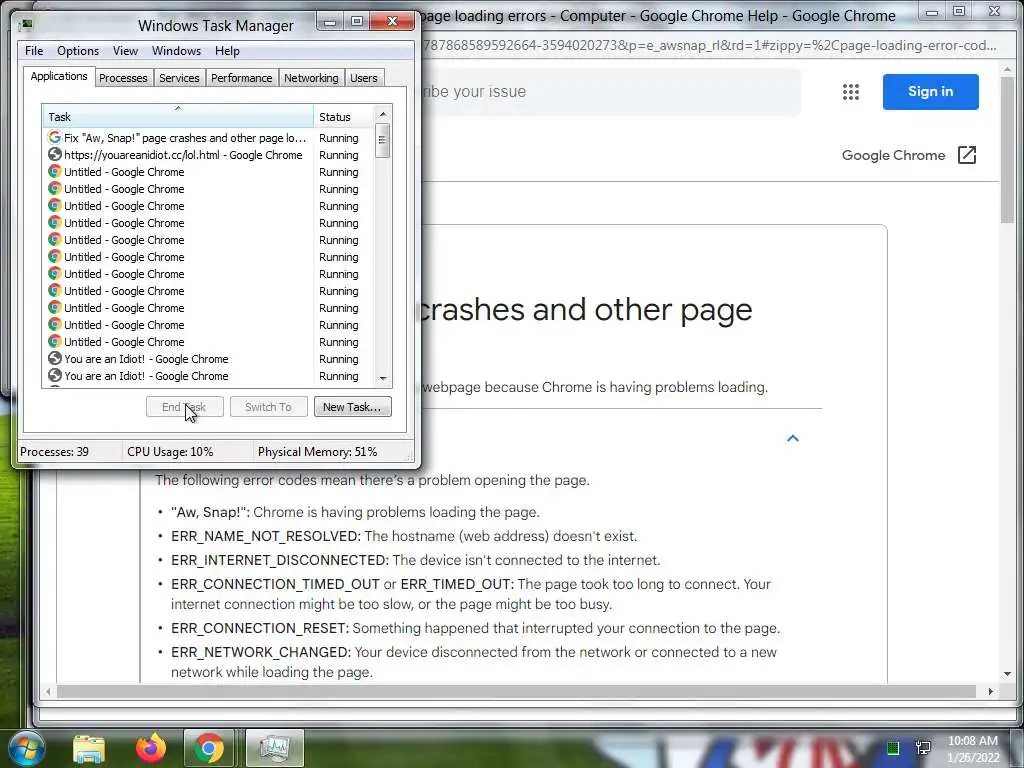This screenshot has height=768, width=1024.
Task: Click the blue Sign in button
Action: (x=931, y=92)
